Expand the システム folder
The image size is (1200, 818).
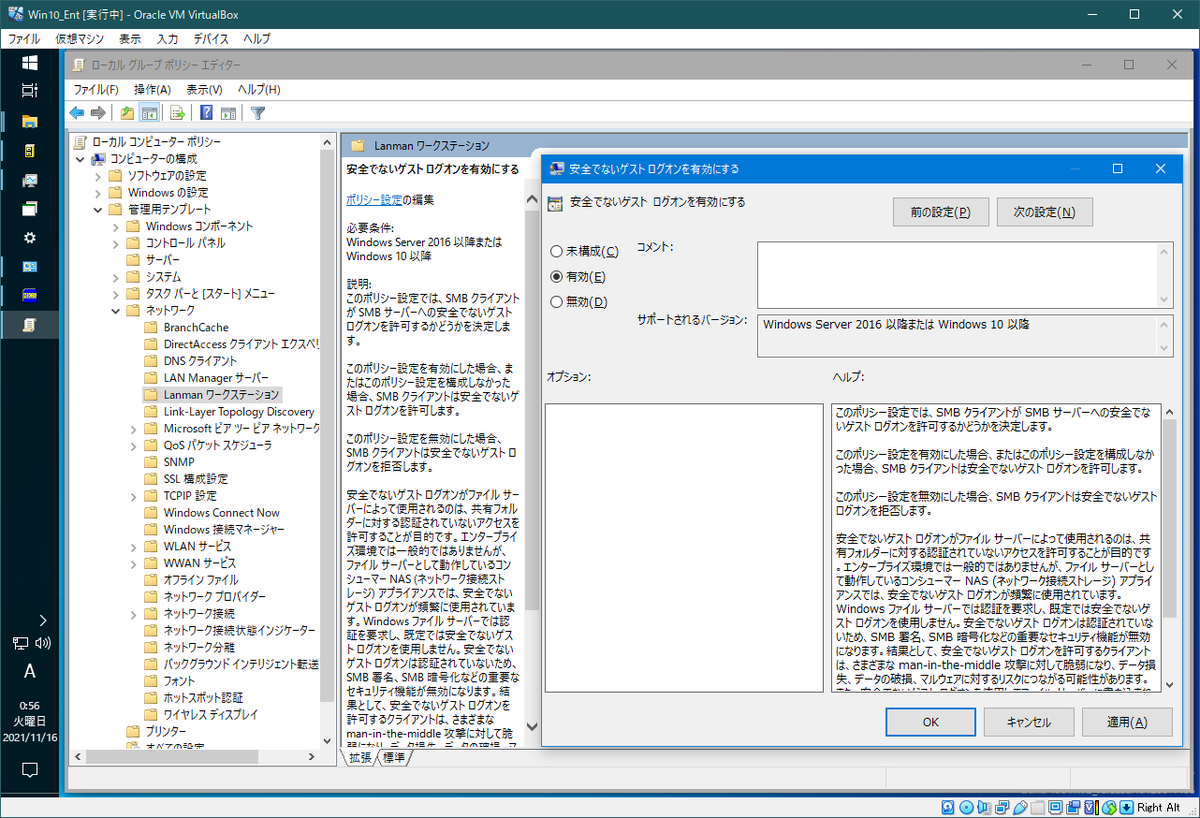[x=117, y=277]
